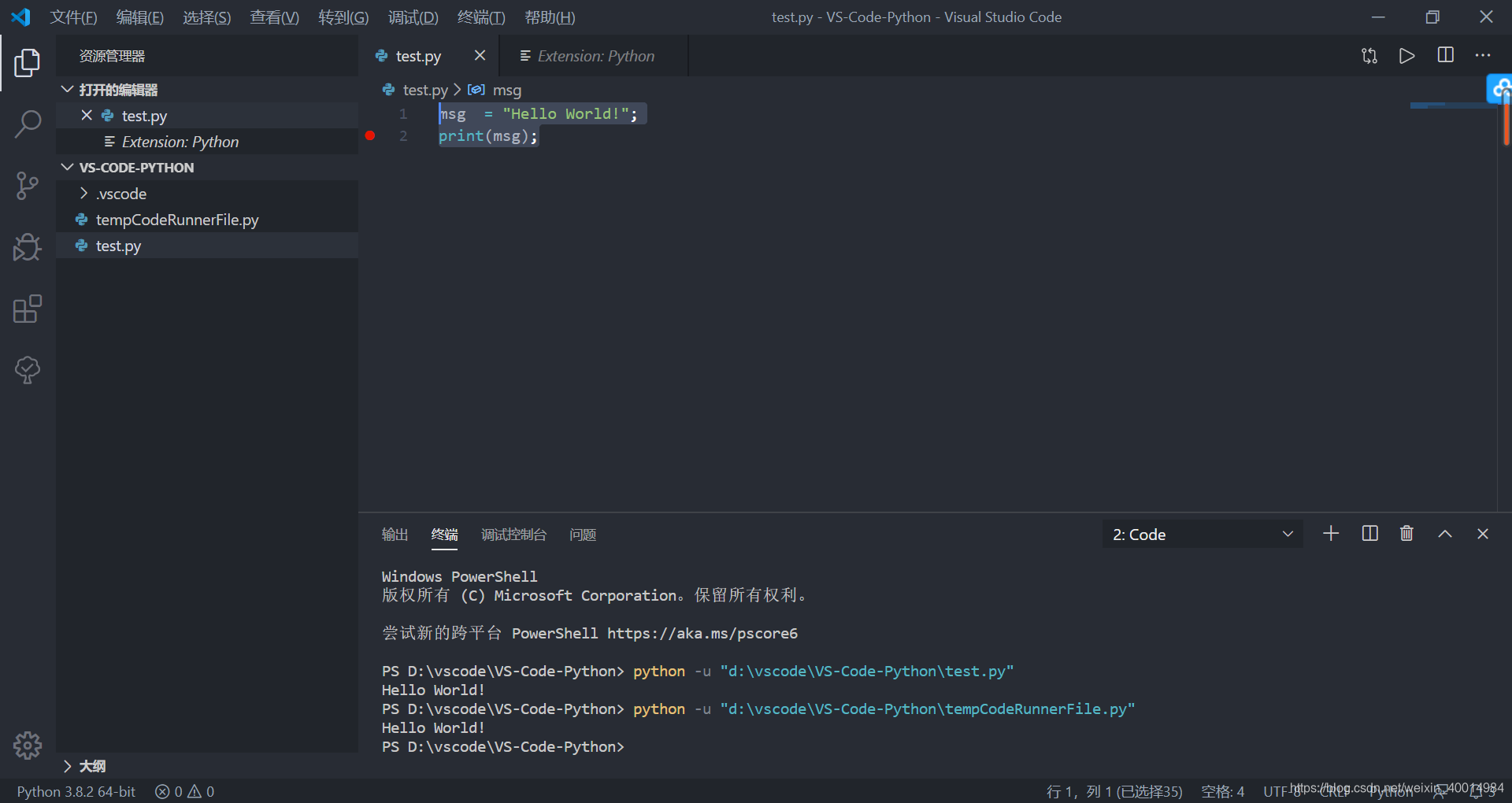Open the 帮助(H) menu

tap(550, 17)
